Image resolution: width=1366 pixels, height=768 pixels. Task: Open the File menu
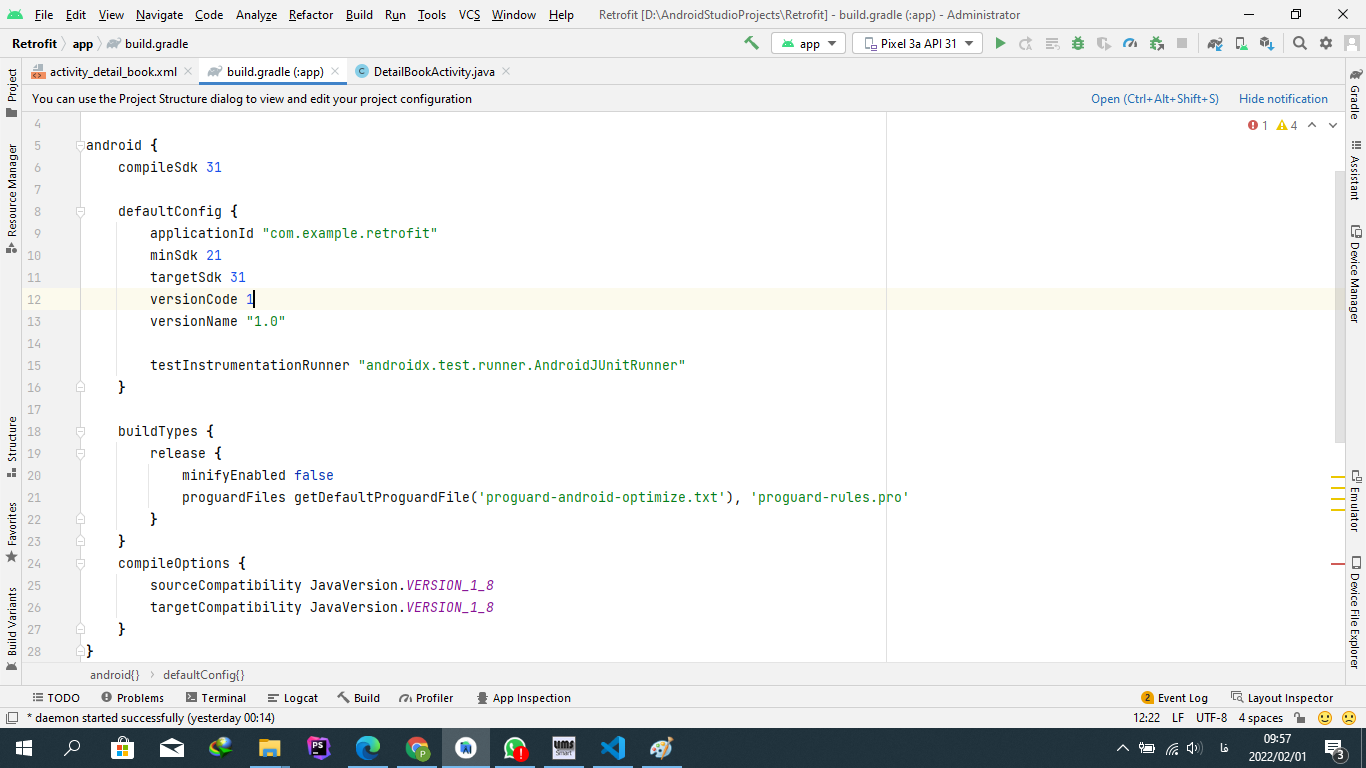point(44,15)
